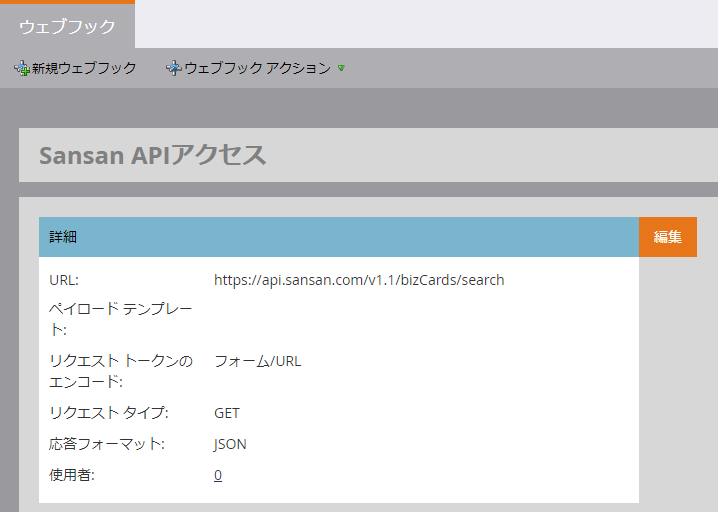718x512 pixels.
Task: Select the フォーム/URL encoding value
Action: [x=257, y=361]
